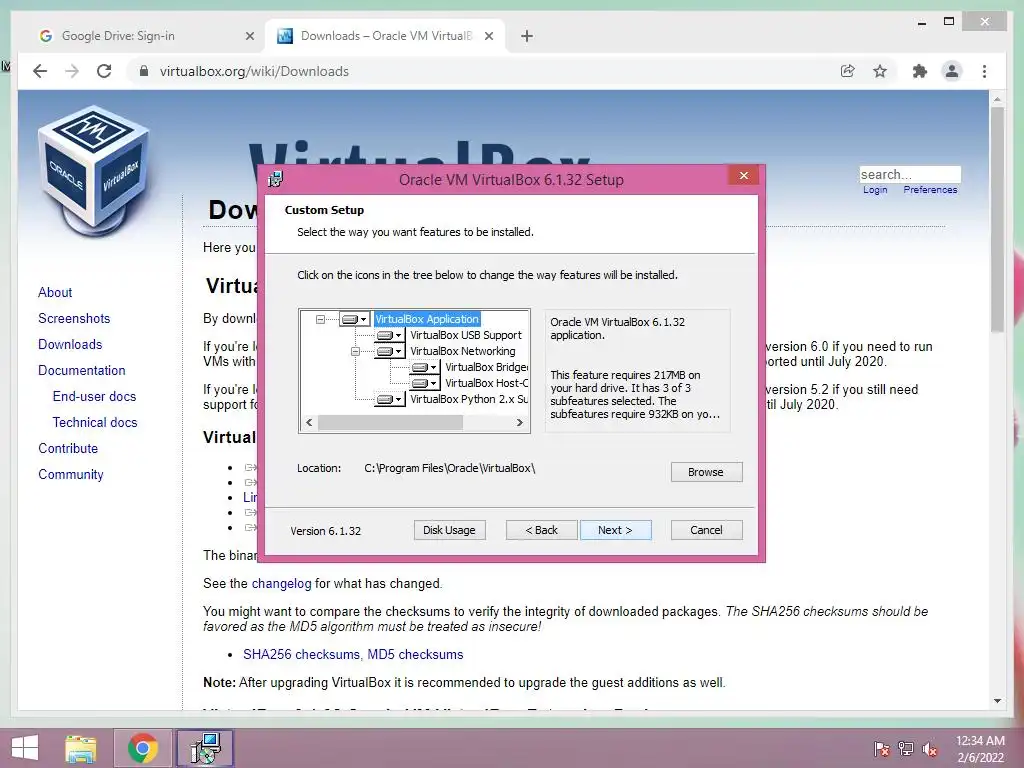Viewport: 1024px width, 768px height.
Task: Open About in site sidebar
Action: pyautogui.click(x=55, y=293)
